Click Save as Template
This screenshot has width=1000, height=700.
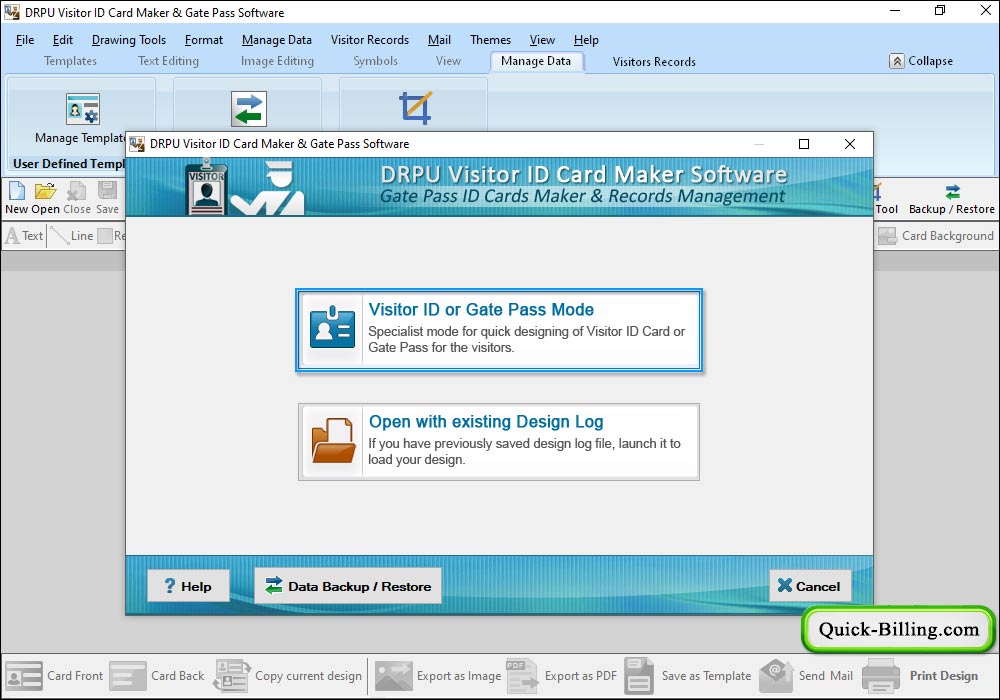click(688, 676)
